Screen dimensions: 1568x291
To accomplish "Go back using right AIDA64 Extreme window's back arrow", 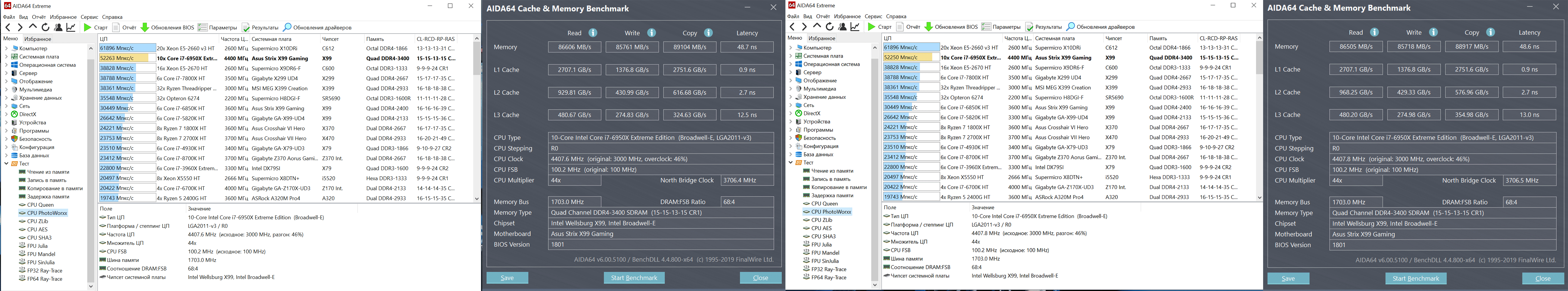I will [x=792, y=27].
